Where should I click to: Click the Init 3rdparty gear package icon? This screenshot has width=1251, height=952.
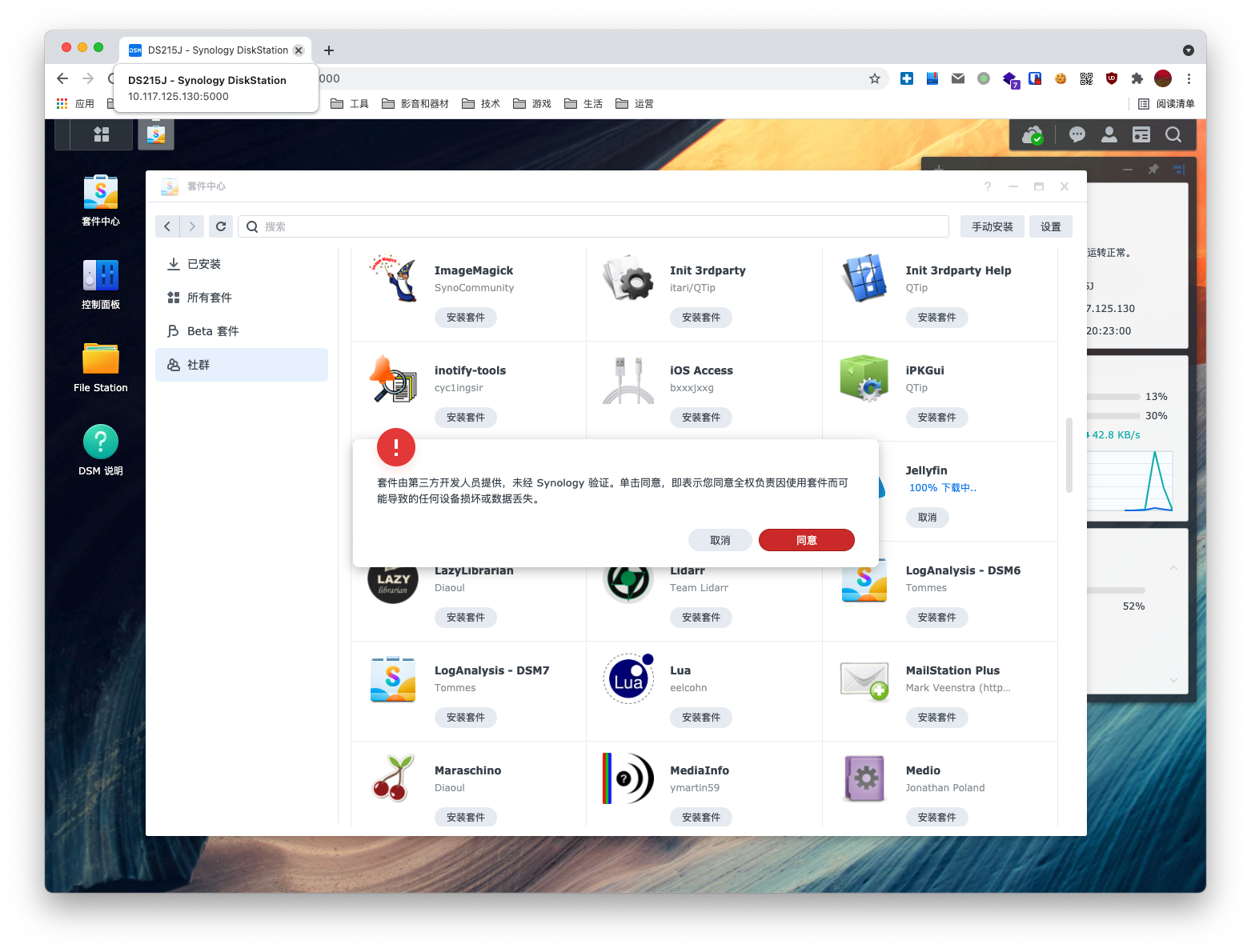click(628, 278)
